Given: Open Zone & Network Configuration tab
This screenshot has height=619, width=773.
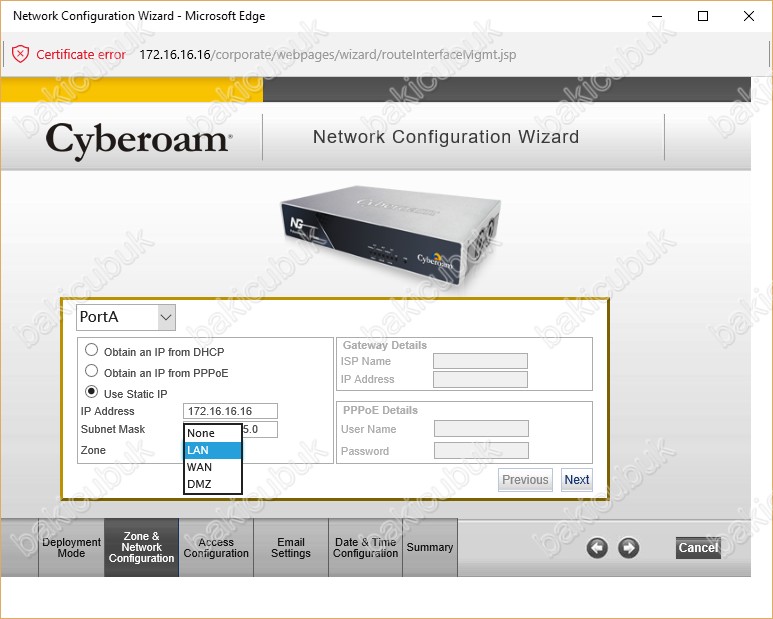Looking at the screenshot, I should 141,548.
